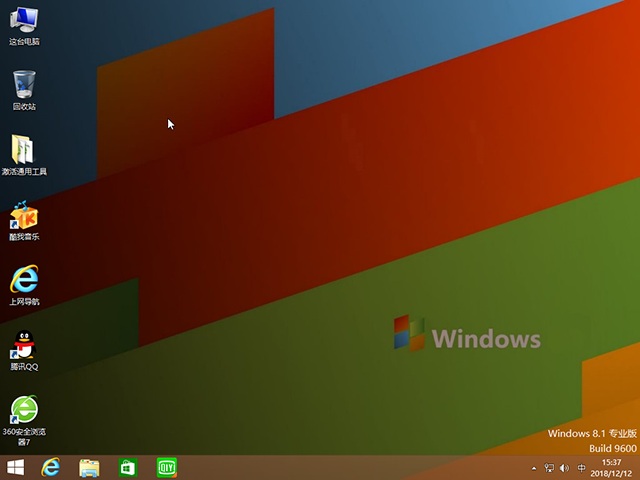Screen dimensions: 640x480
Task: Open the network status tray icon
Action: point(550,468)
